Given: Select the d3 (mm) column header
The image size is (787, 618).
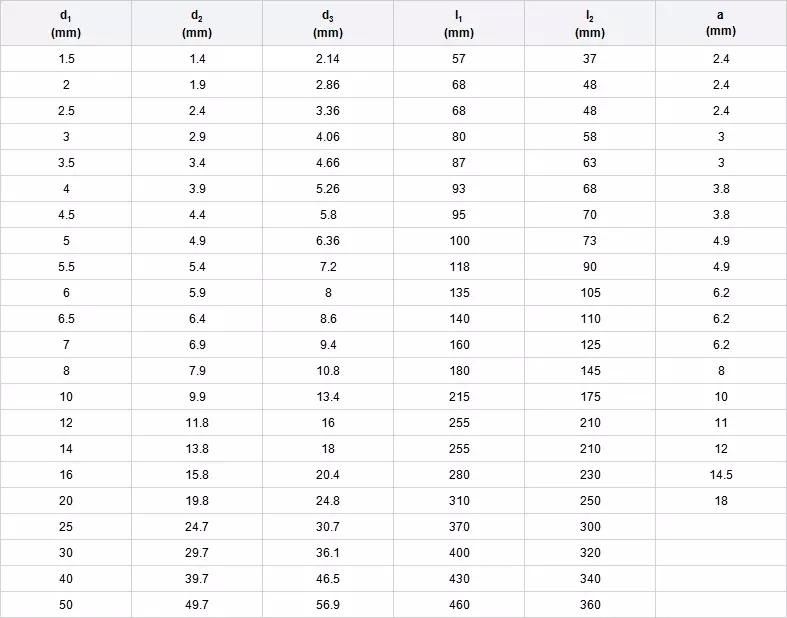Looking at the screenshot, I should coord(328,23).
